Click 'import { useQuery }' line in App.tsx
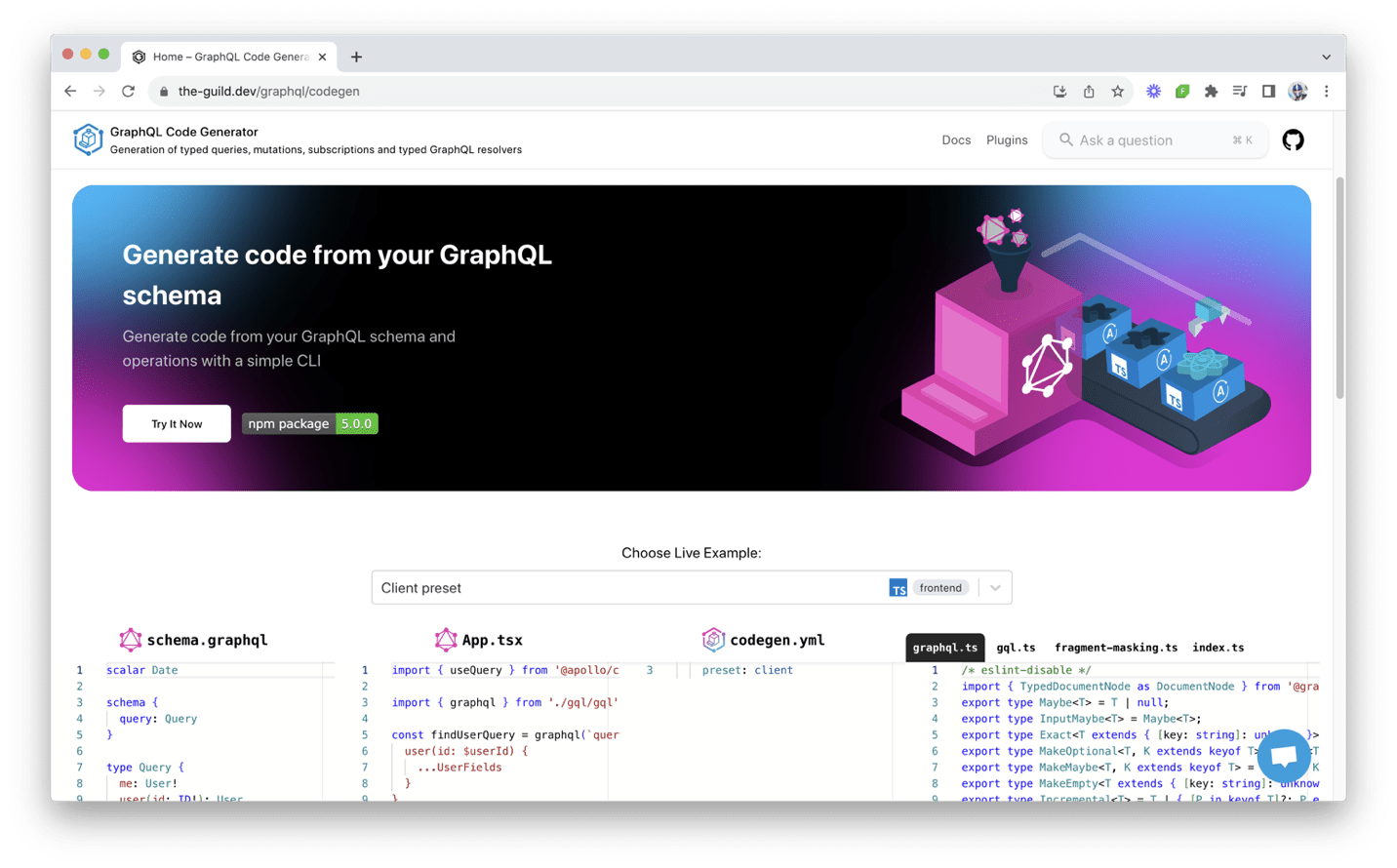The image size is (1397, 868). click(505, 670)
